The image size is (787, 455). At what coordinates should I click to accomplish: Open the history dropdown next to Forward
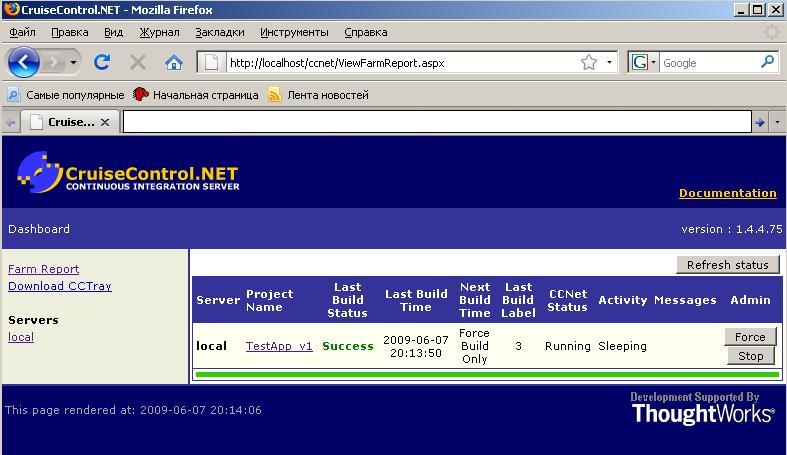coord(73,63)
